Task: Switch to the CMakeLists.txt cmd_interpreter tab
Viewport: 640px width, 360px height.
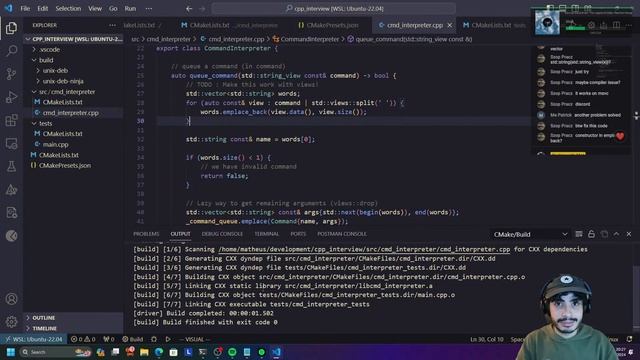Action: (x=229, y=25)
